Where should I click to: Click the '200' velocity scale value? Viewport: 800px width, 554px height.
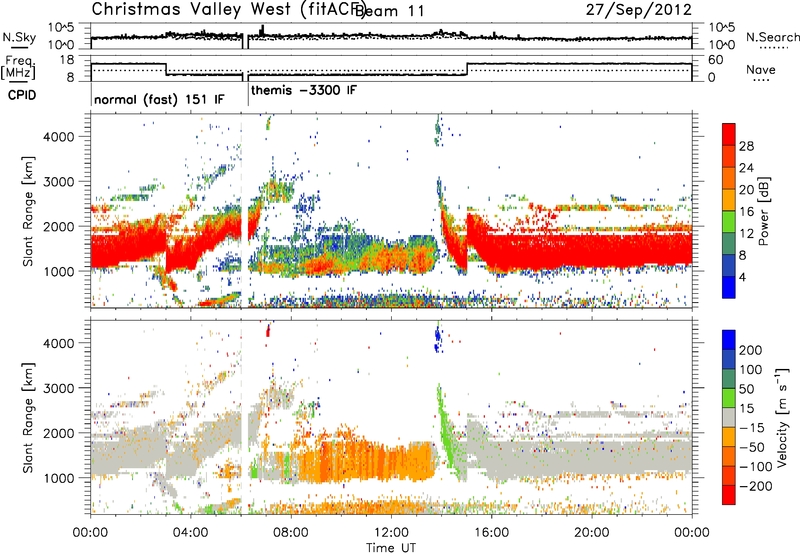click(751, 350)
